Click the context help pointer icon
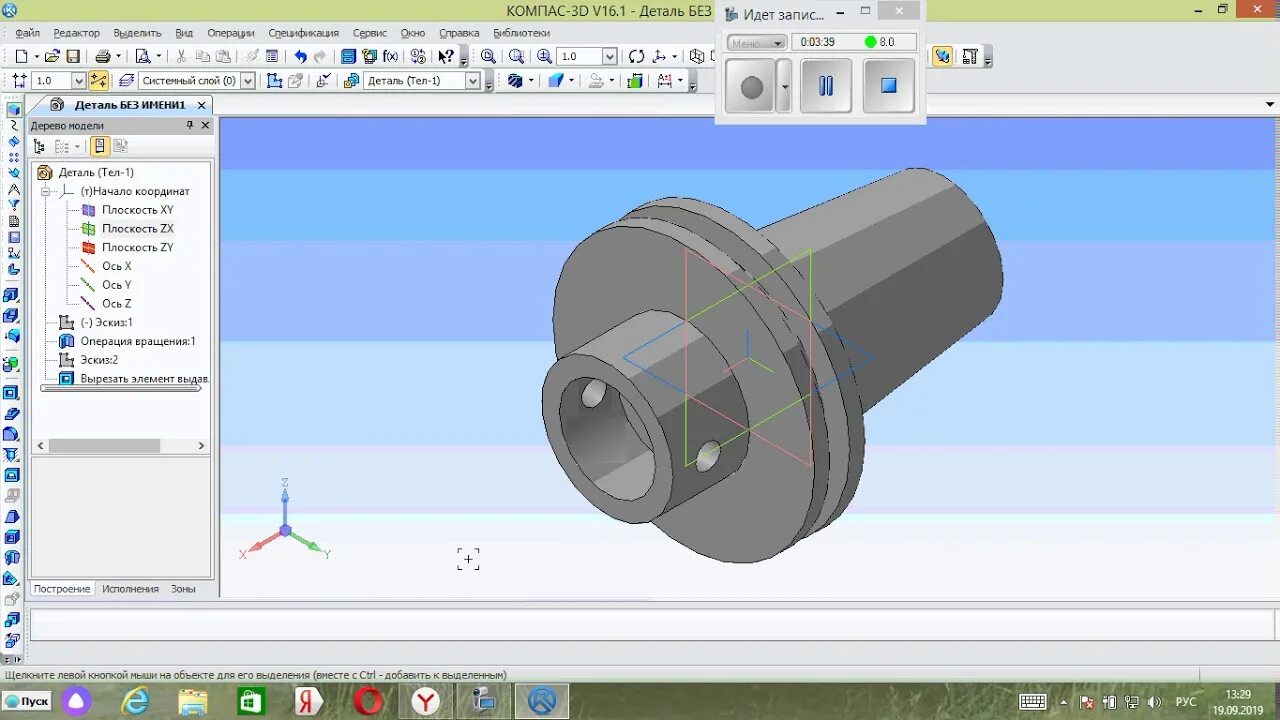 tap(446, 56)
